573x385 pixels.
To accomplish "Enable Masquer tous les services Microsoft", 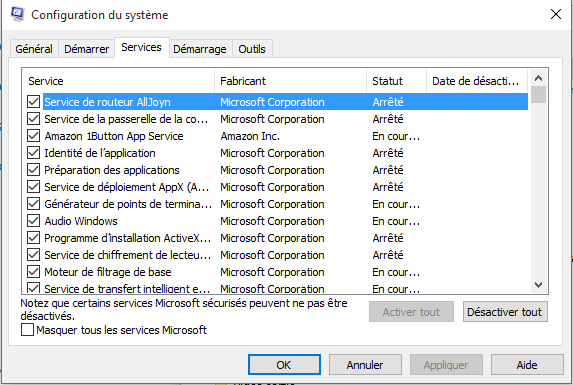I will (x=27, y=330).
